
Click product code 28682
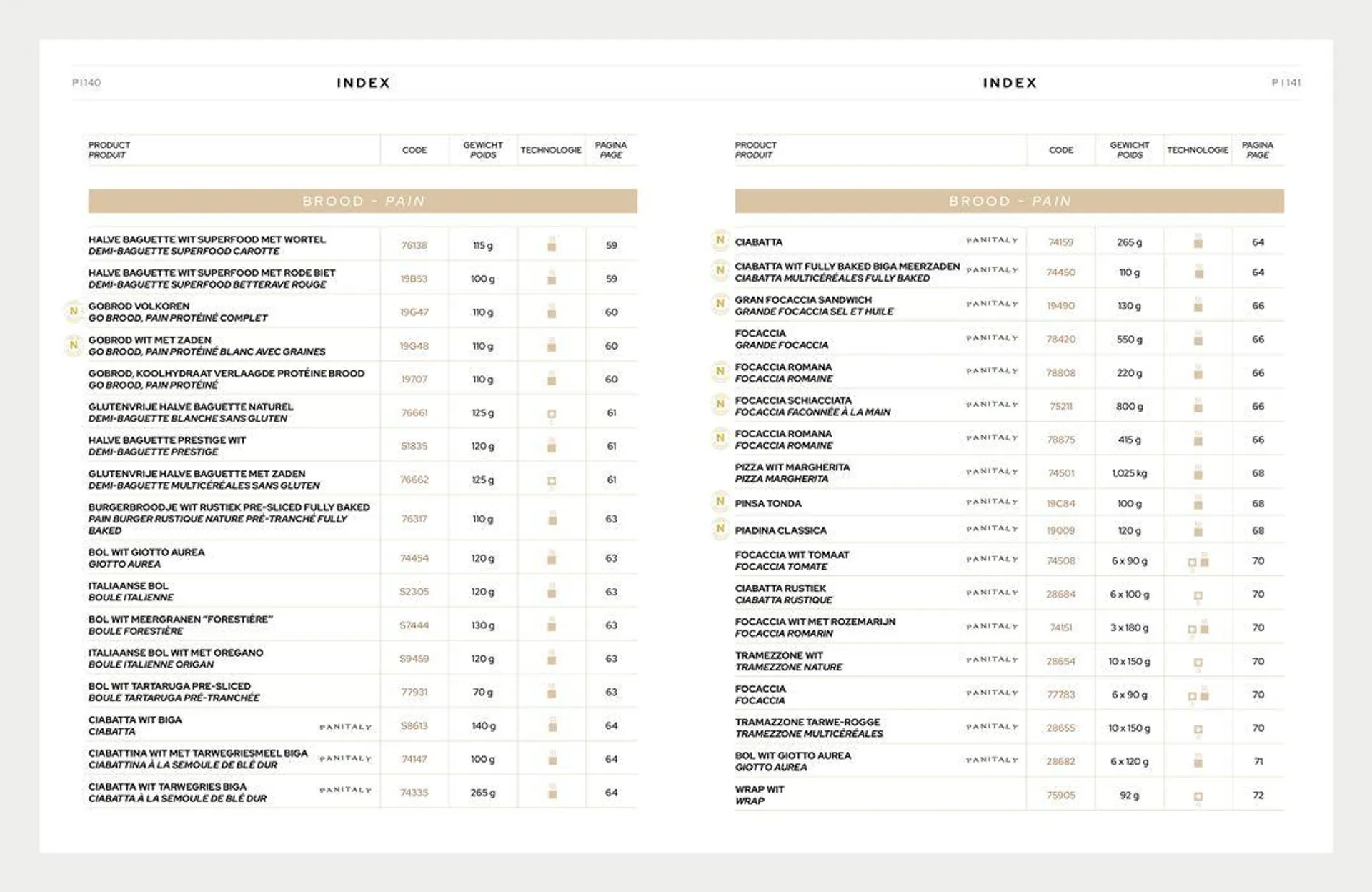(1061, 762)
